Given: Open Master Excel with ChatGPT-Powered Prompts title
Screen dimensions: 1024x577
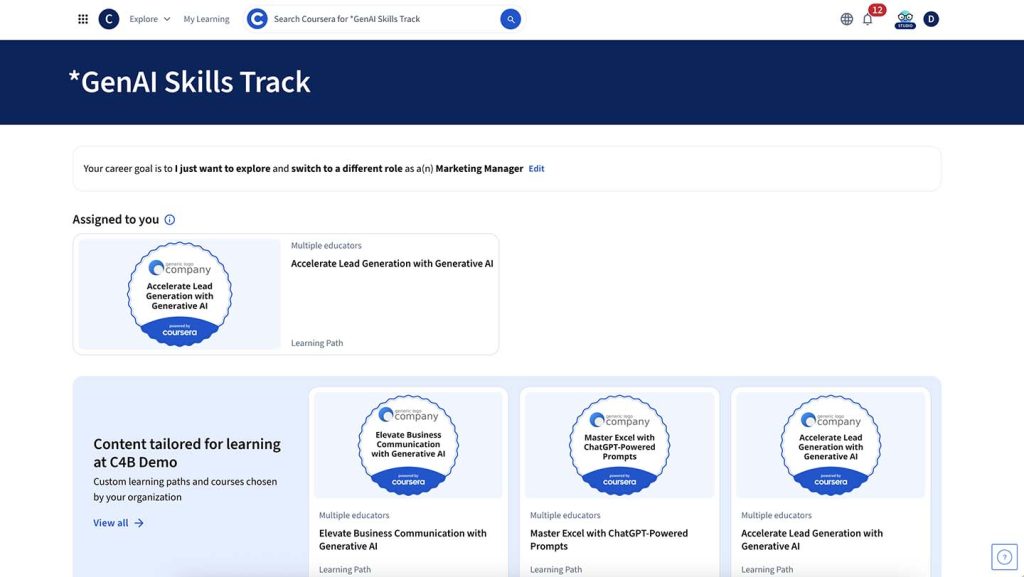Looking at the screenshot, I should point(609,539).
